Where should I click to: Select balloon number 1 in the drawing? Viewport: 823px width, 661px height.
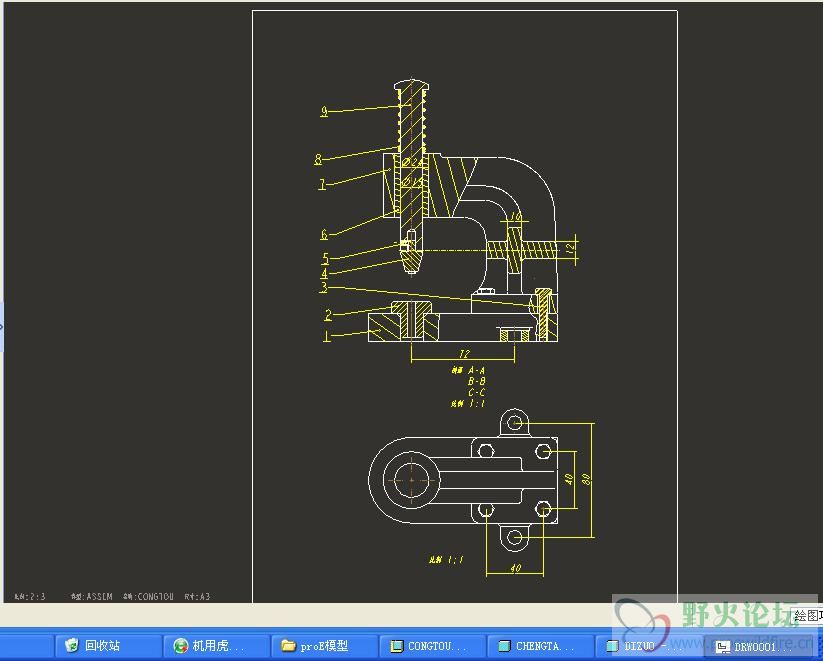[326, 336]
